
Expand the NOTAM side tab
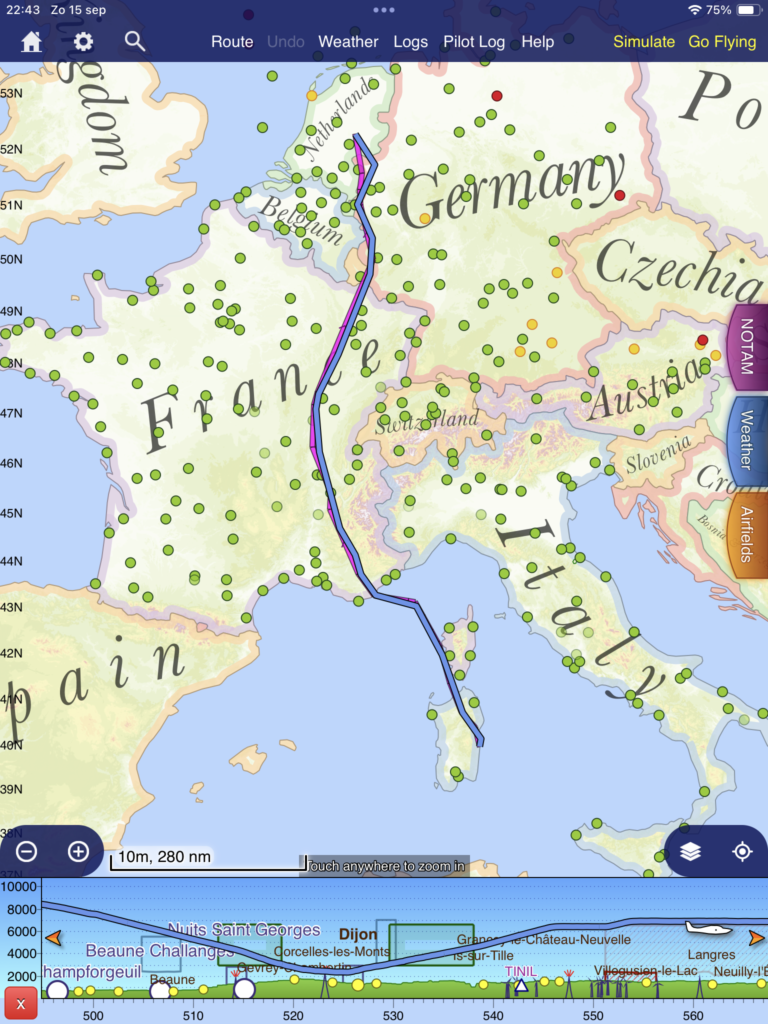pos(746,347)
